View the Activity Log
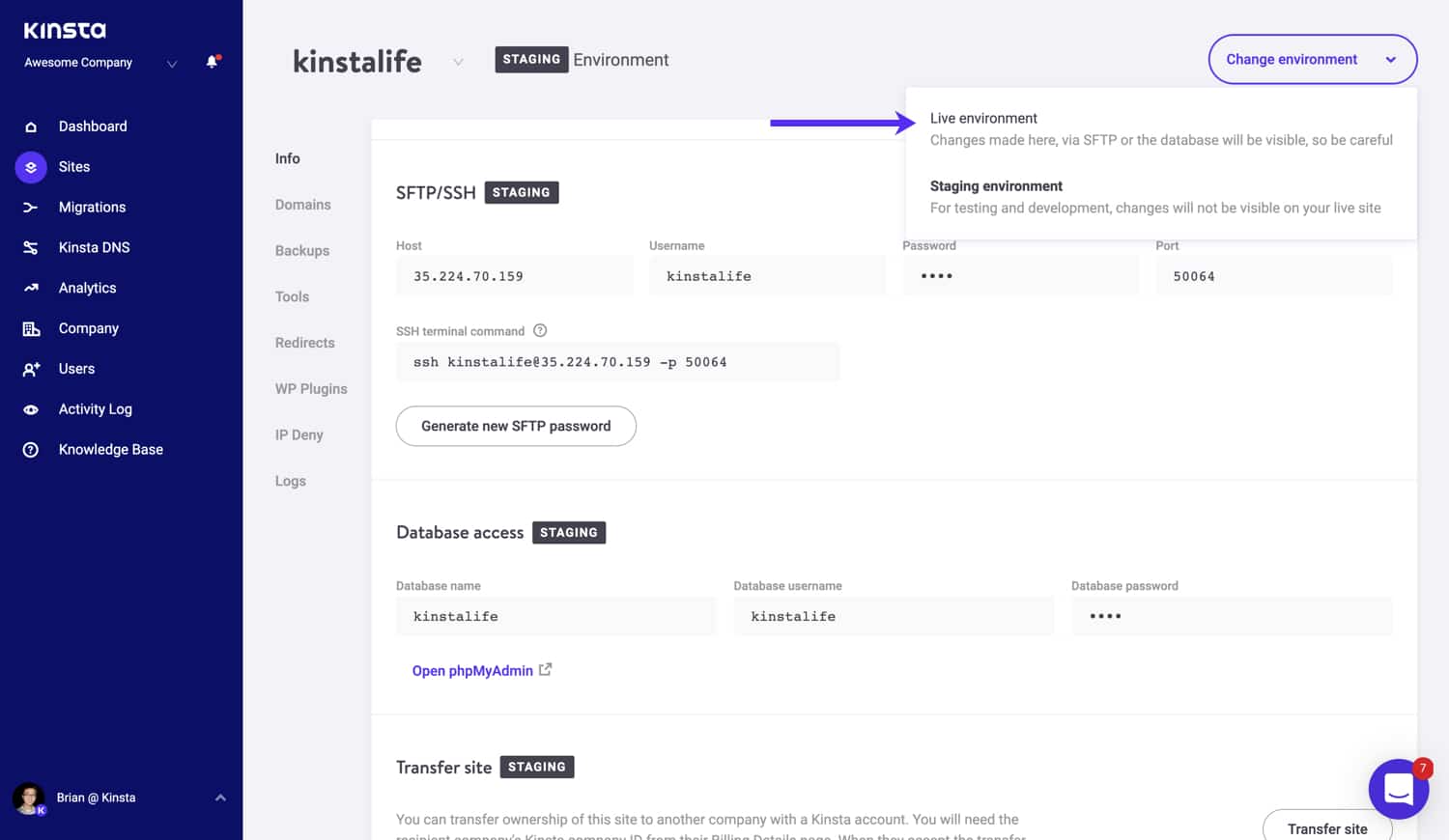Screen dimensions: 1449x840 click(x=94, y=408)
